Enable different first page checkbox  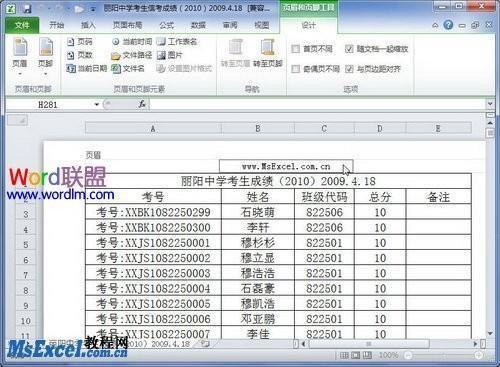click(x=295, y=49)
